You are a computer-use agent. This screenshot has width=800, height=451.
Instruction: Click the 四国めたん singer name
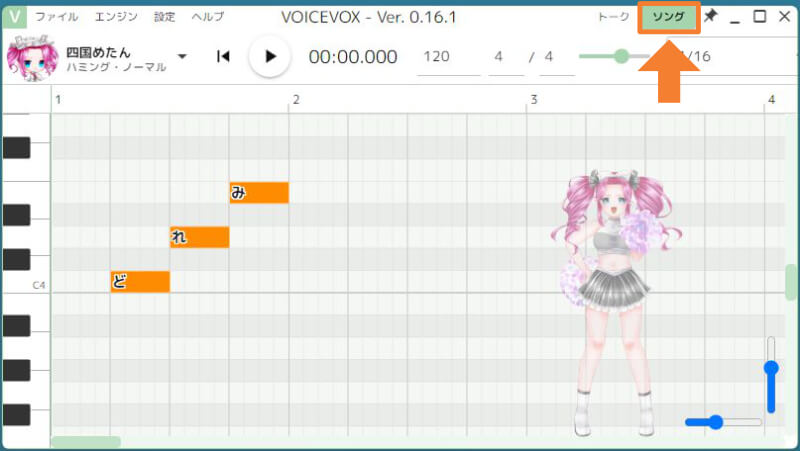coord(98,52)
